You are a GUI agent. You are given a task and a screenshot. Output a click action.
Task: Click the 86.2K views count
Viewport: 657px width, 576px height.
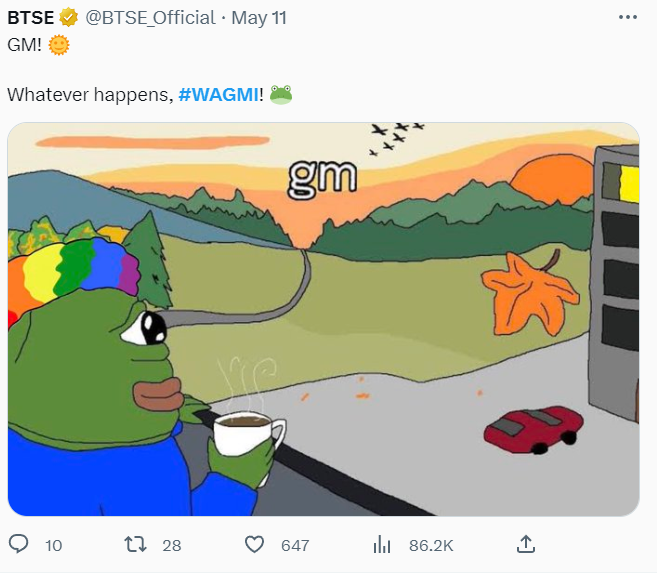431,545
